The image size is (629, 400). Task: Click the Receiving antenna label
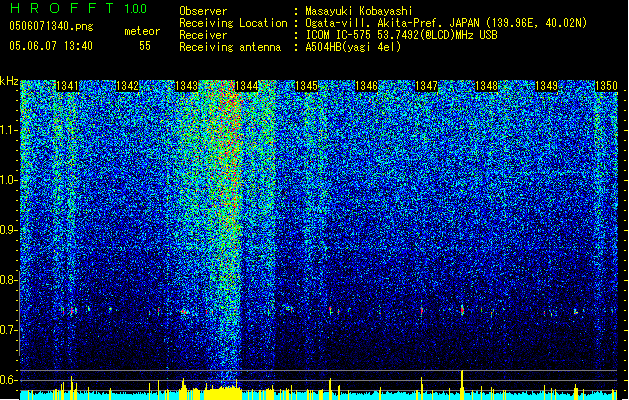(230, 47)
